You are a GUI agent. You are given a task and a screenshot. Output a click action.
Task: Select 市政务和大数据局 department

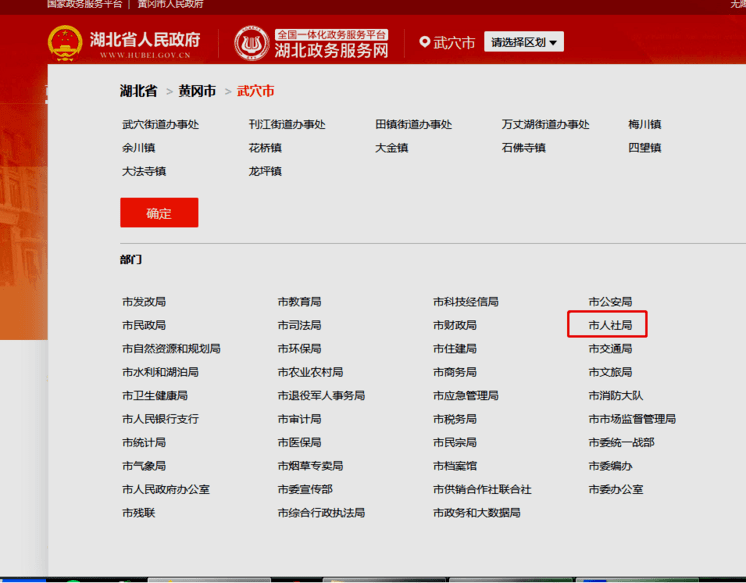tap(477, 513)
